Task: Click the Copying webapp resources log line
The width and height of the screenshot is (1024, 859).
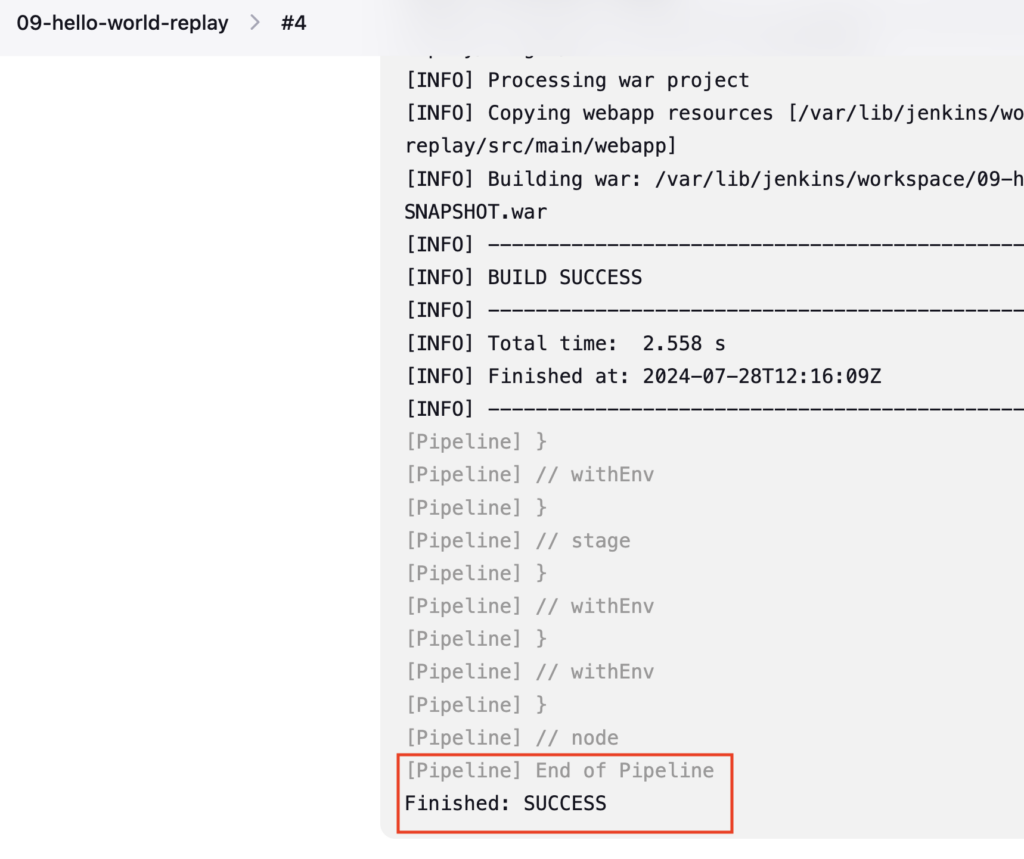Action: [x=714, y=113]
